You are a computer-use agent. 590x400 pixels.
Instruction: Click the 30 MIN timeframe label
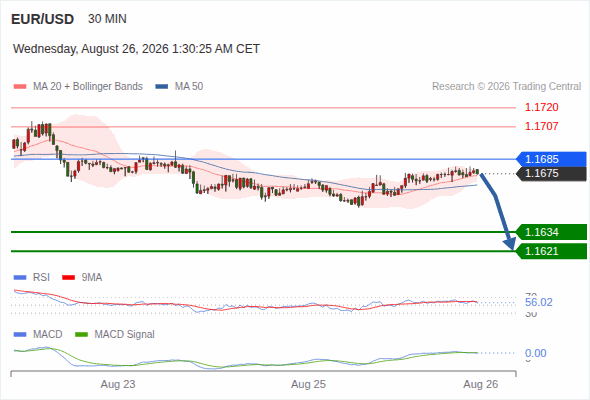107,19
